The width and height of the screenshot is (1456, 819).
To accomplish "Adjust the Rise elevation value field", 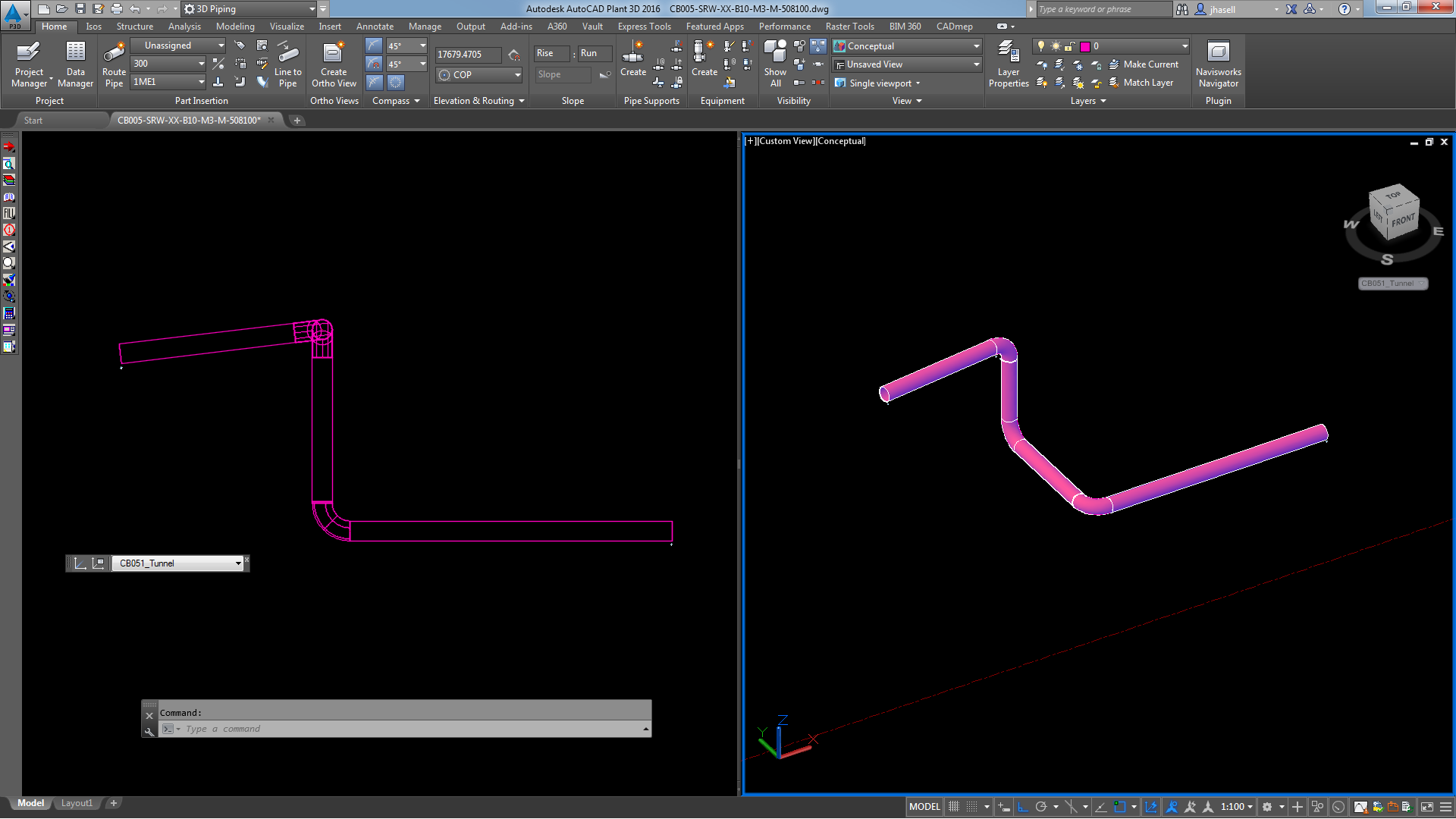I will (x=547, y=54).
